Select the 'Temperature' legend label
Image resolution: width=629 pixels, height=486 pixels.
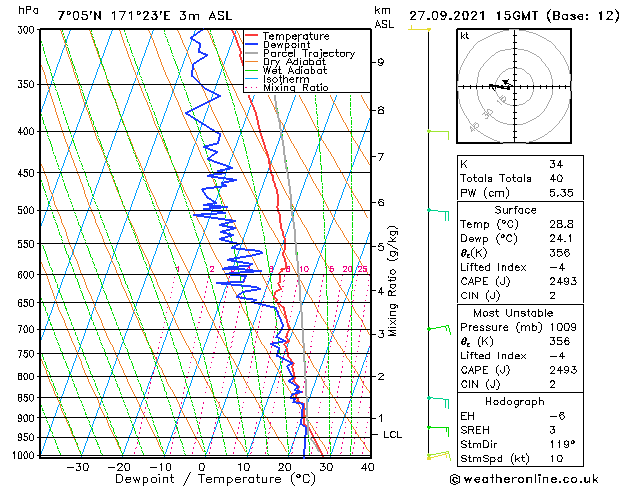[296, 36]
